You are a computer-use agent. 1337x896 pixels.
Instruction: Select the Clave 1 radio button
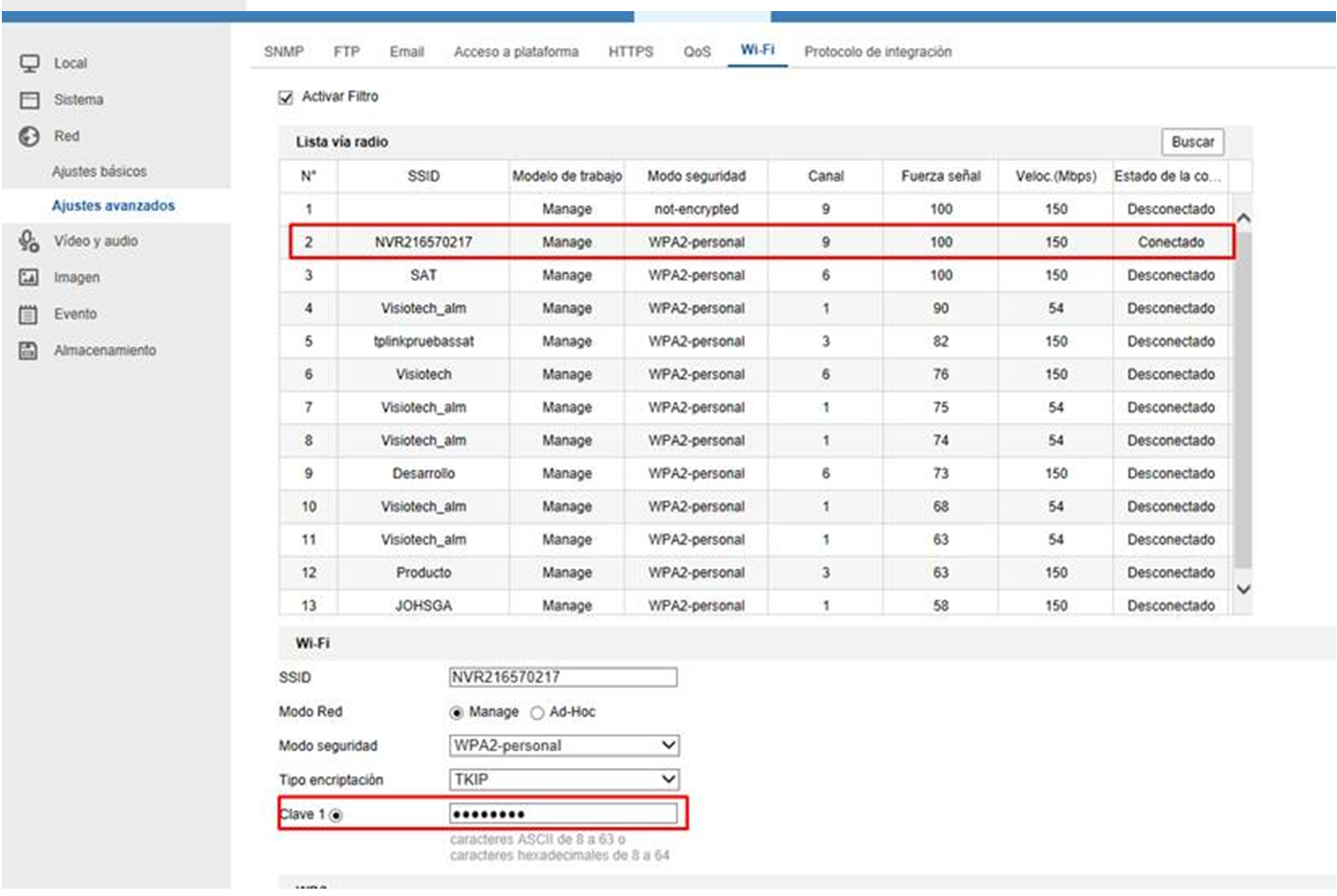pos(335,815)
